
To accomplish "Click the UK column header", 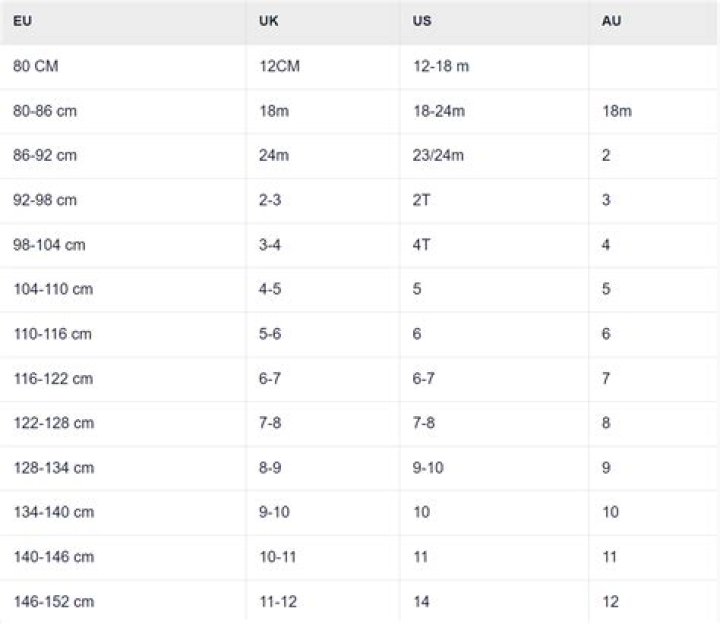I will coord(269,21).
